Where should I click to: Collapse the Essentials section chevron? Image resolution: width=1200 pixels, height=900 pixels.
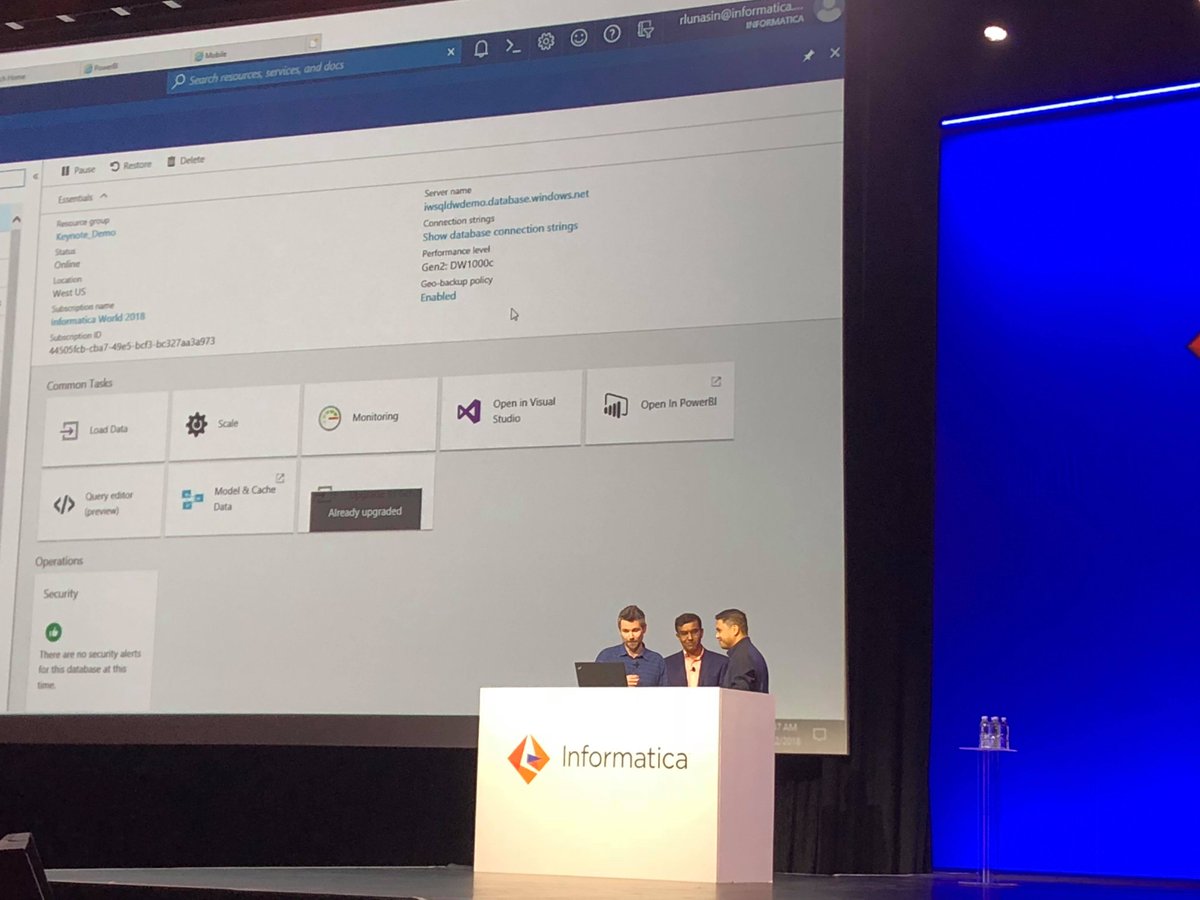pos(103,197)
